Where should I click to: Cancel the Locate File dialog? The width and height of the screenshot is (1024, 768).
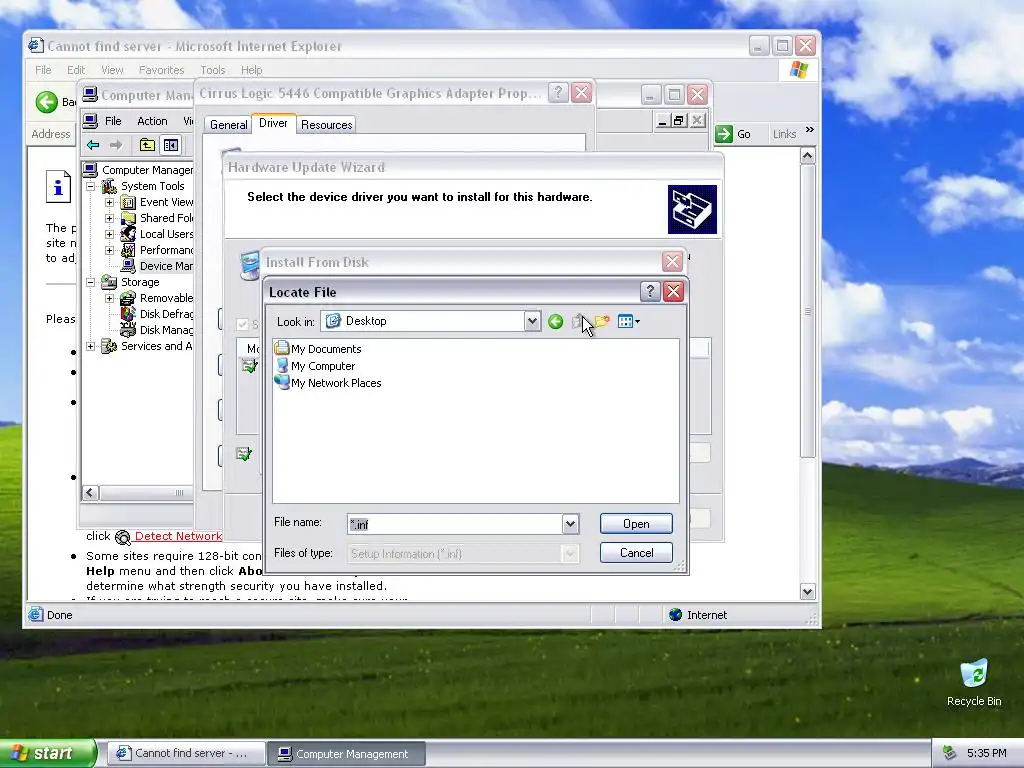coord(636,553)
